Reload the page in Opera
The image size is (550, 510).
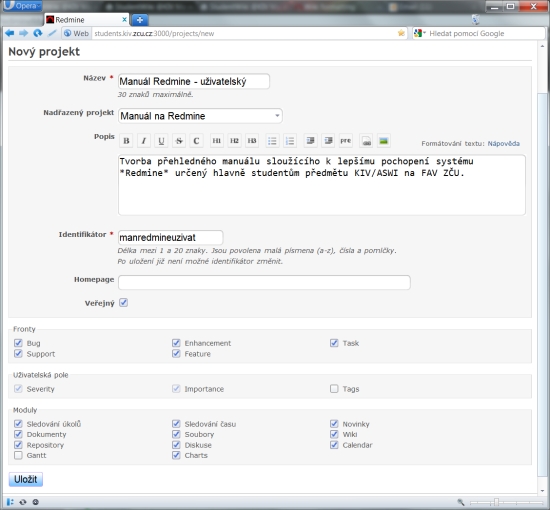pos(38,33)
